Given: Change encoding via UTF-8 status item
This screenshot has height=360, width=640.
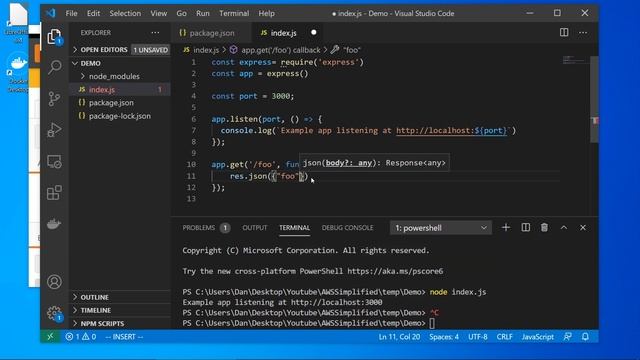Looking at the screenshot, I should 478,337.
